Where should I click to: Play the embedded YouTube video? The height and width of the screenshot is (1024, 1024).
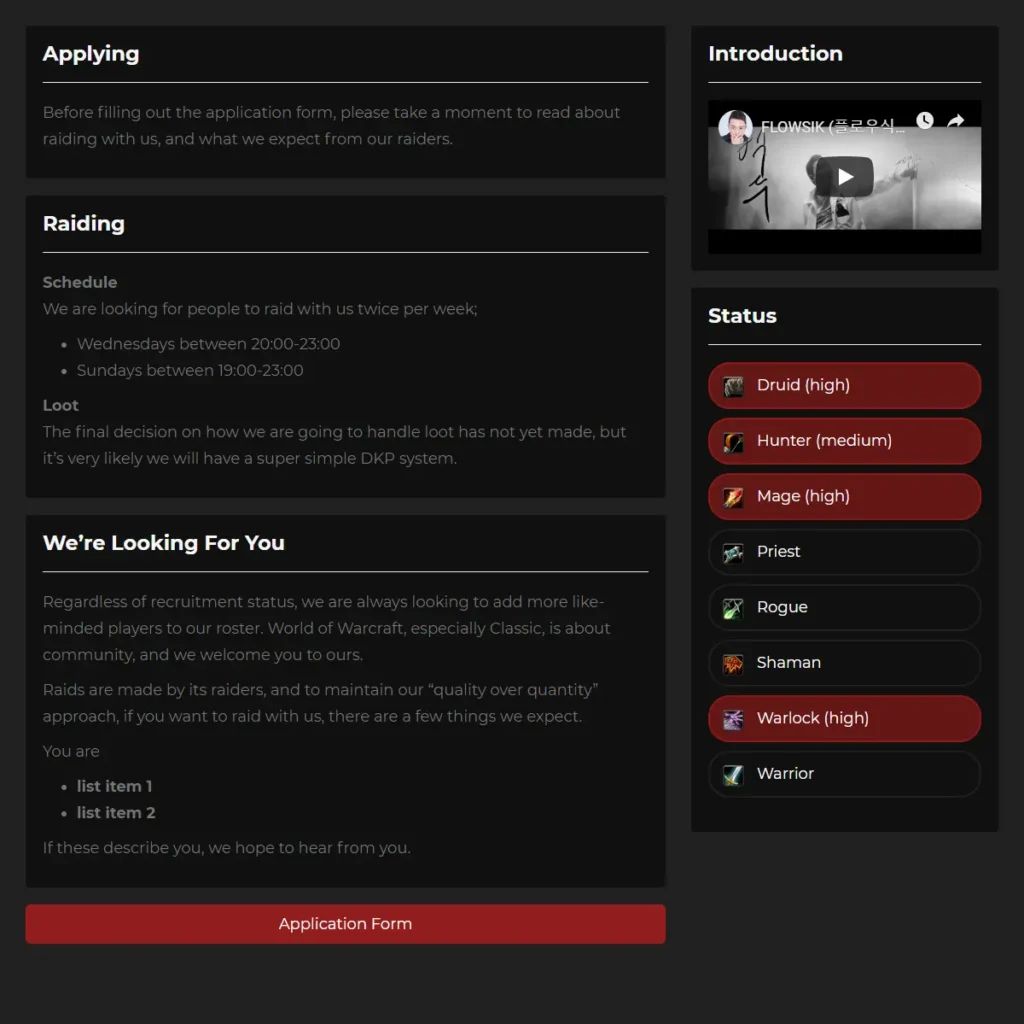pos(844,175)
